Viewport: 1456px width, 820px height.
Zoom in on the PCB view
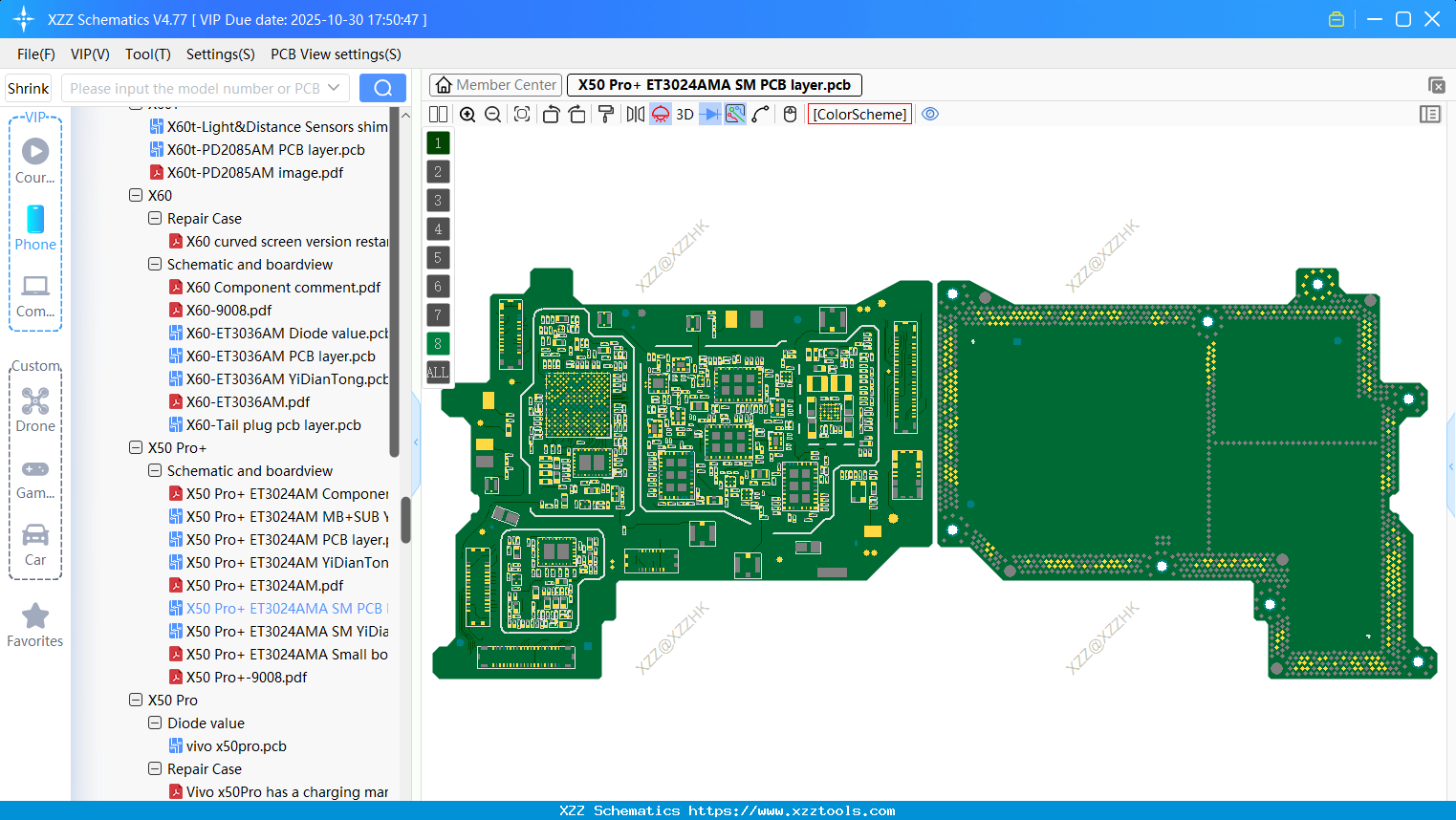click(x=467, y=114)
